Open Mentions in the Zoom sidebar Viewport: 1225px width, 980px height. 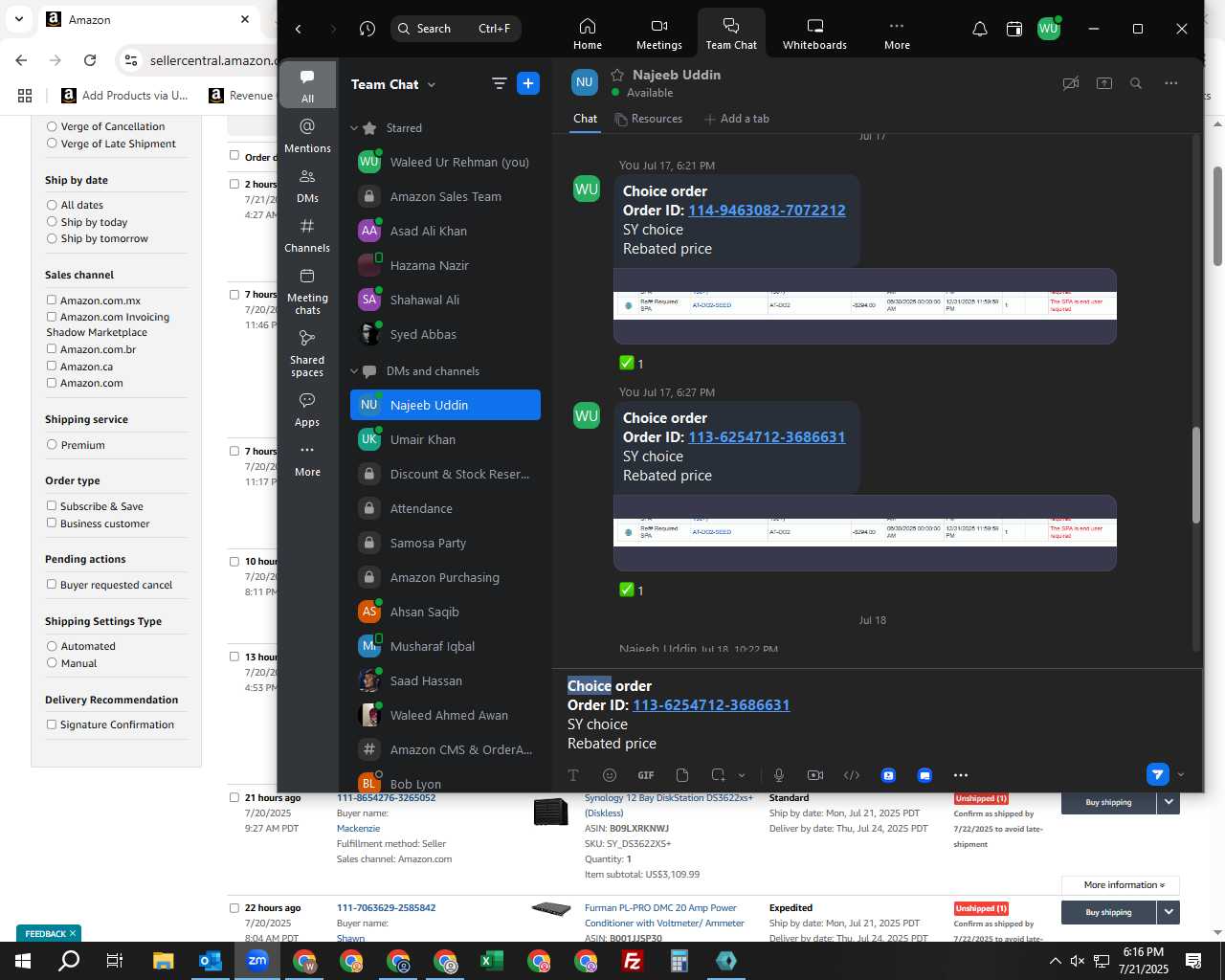point(307,135)
